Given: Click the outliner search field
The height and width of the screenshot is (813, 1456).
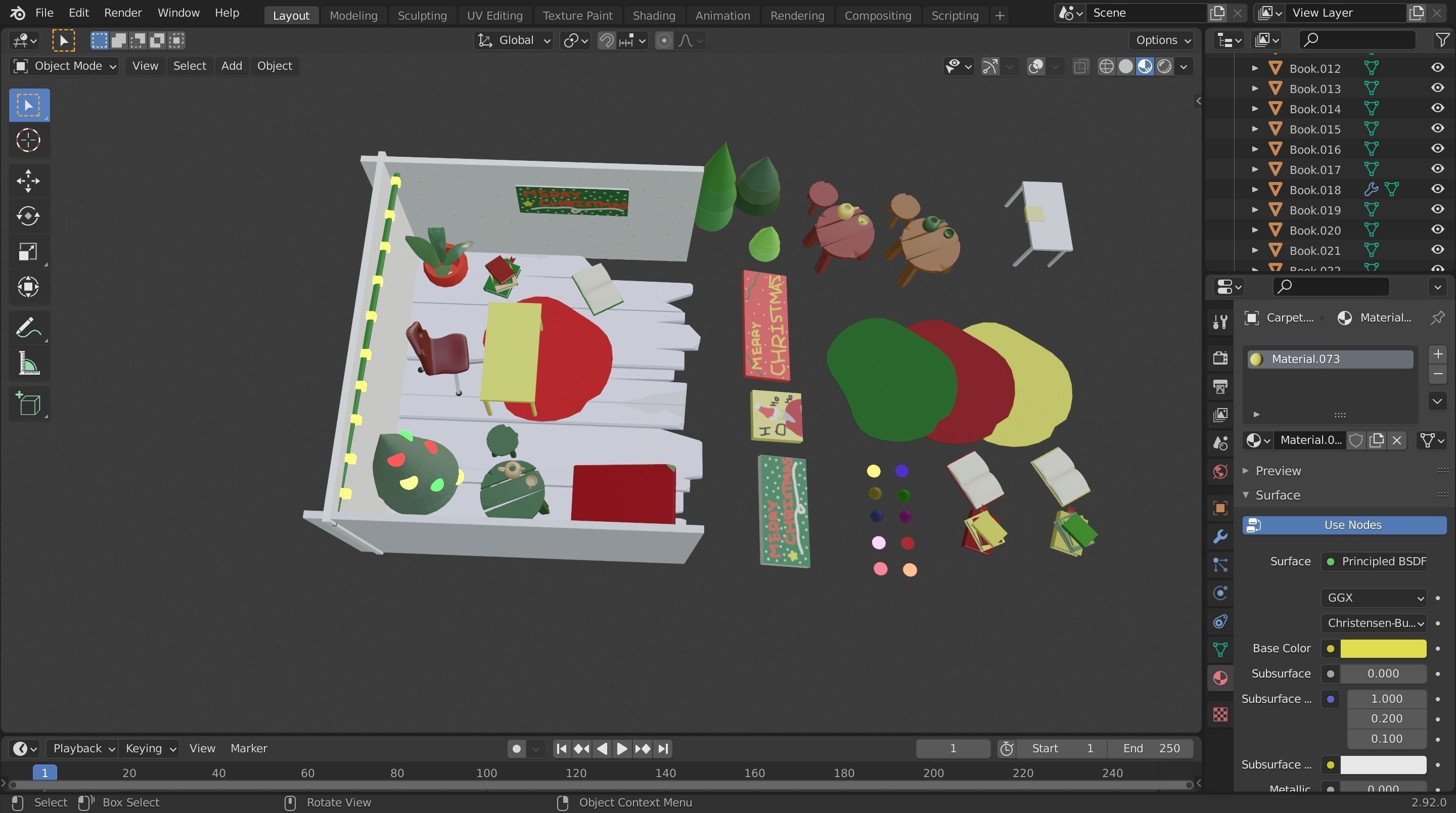Looking at the screenshot, I should [x=1356, y=39].
